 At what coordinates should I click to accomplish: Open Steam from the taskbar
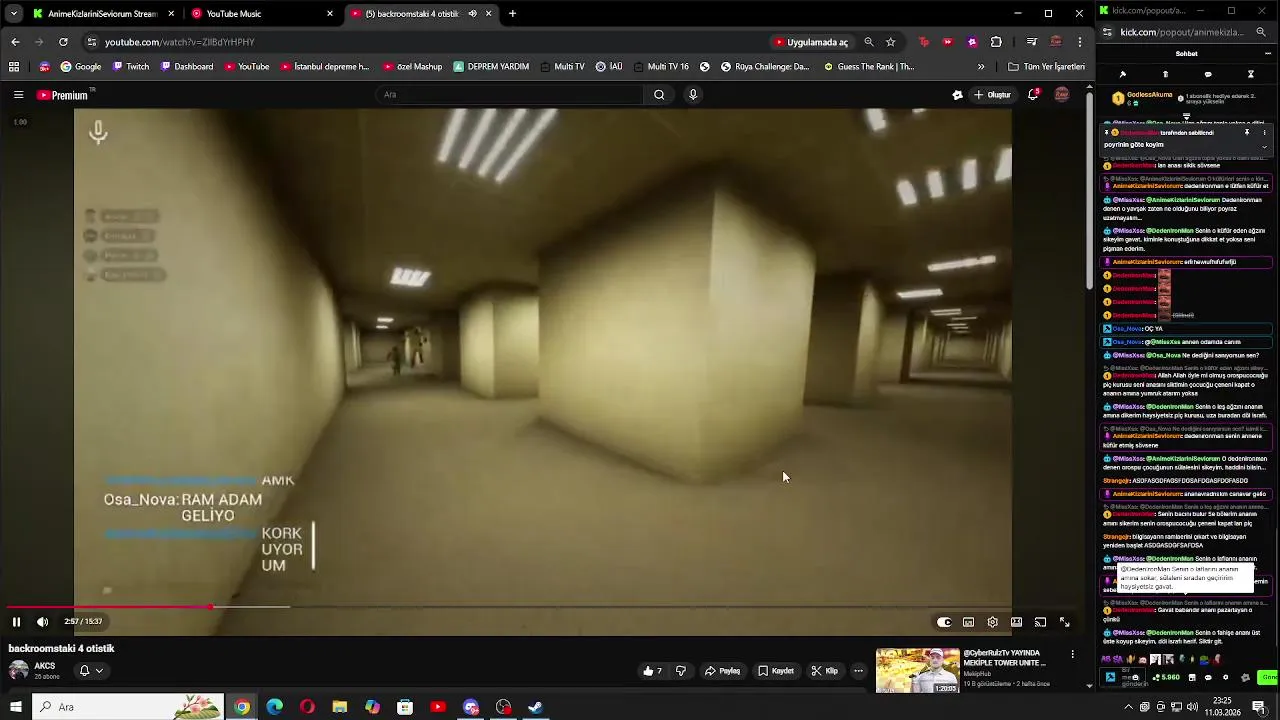(x=536, y=707)
